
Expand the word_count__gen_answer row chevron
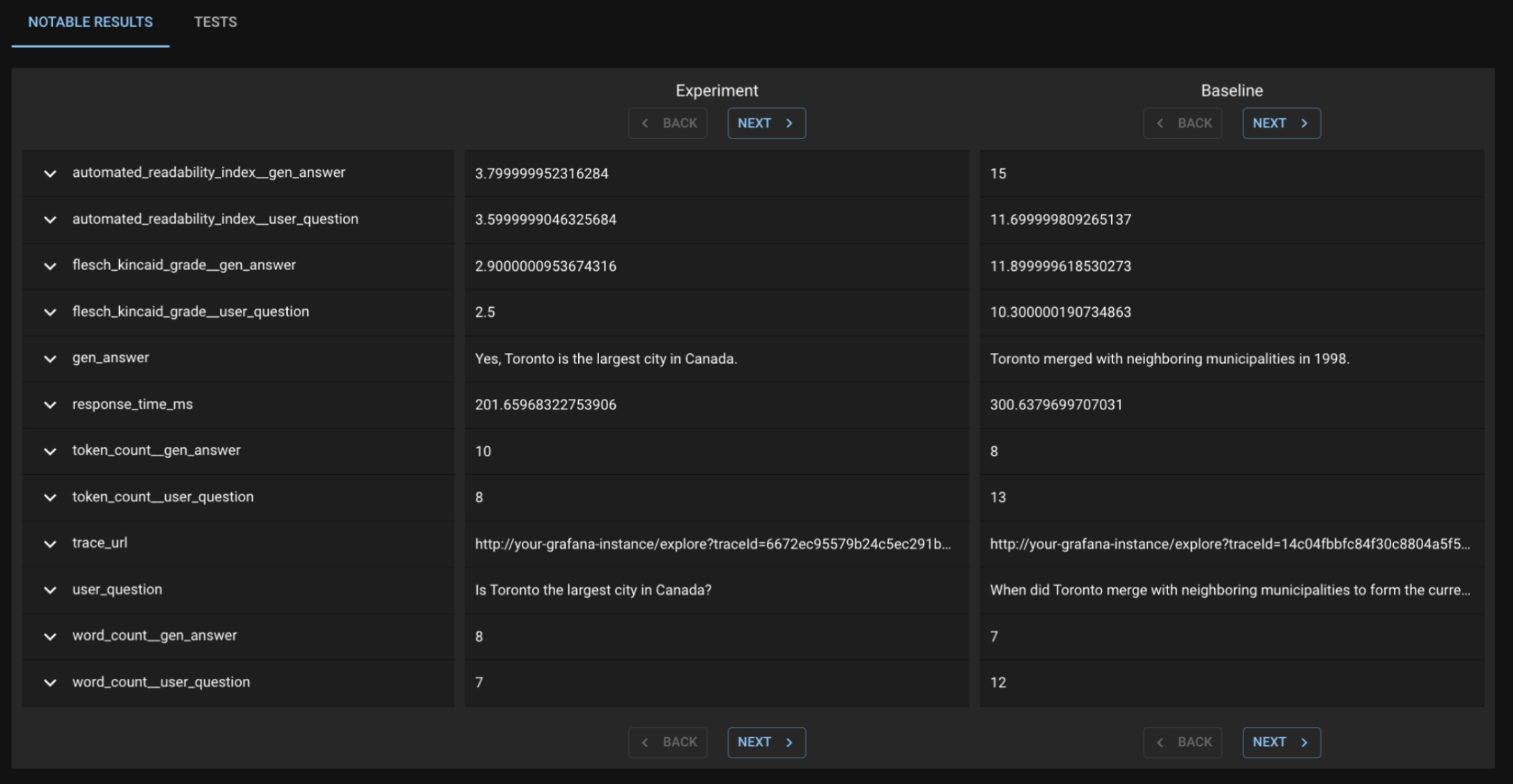pyautogui.click(x=49, y=636)
